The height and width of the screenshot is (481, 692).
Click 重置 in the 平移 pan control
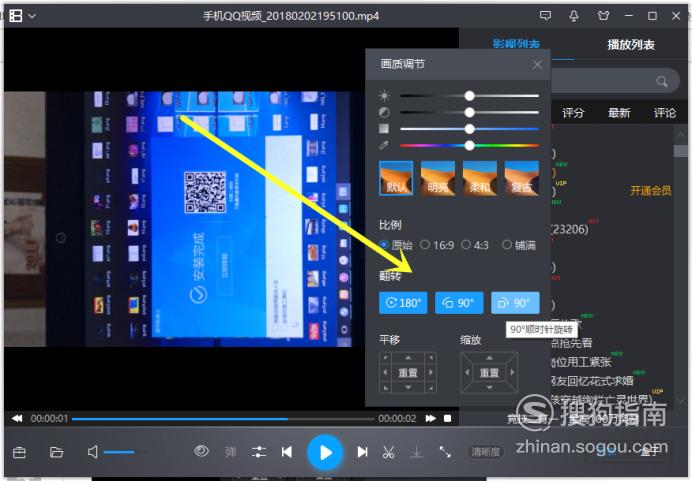pyautogui.click(x=408, y=372)
